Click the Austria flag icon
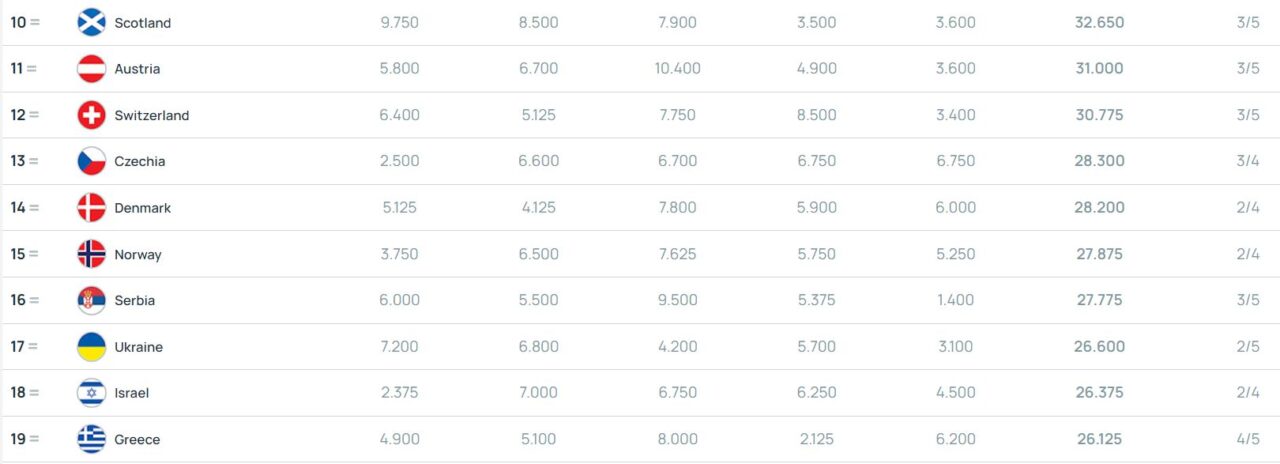 91,69
